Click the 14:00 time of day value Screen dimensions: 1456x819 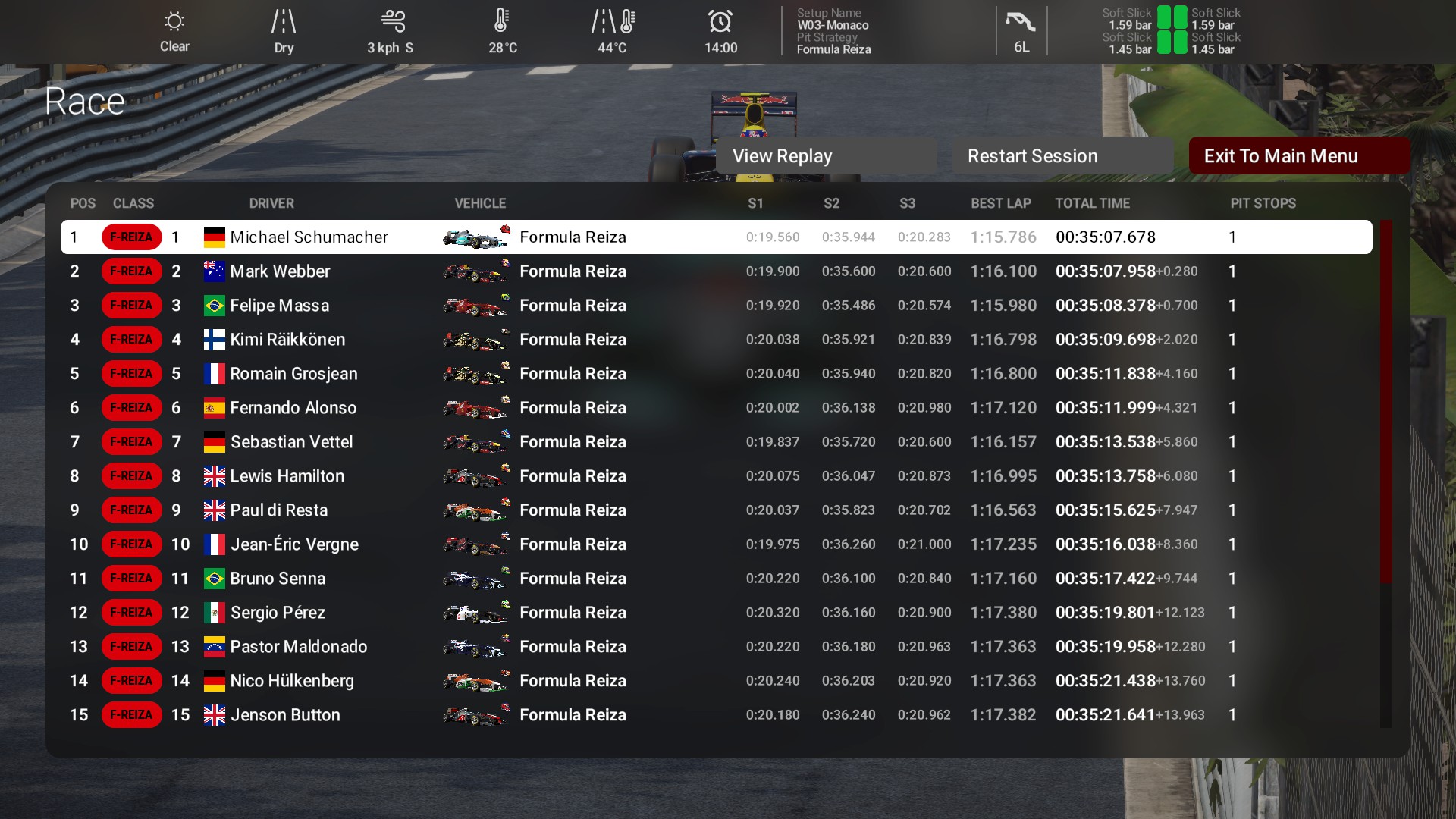click(x=720, y=48)
